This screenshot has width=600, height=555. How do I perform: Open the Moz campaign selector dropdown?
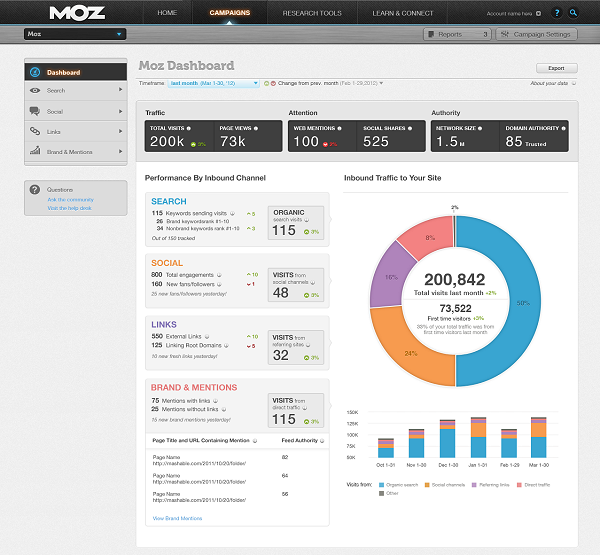tap(75, 34)
